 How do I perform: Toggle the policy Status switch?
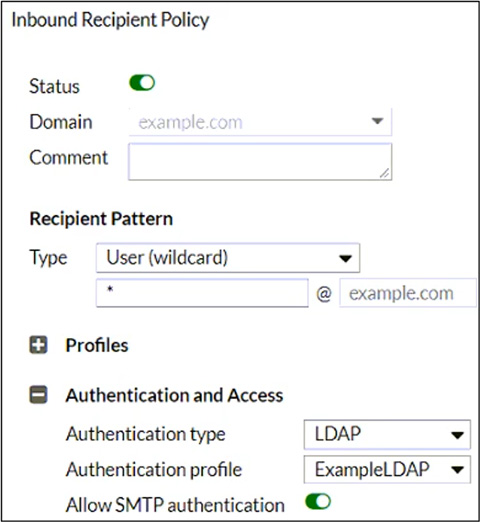click(142, 83)
